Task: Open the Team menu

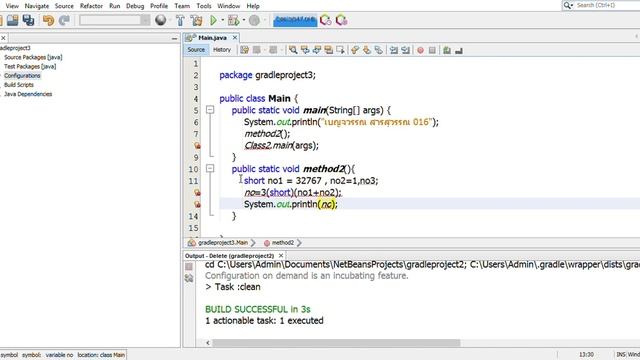Action: (182, 6)
